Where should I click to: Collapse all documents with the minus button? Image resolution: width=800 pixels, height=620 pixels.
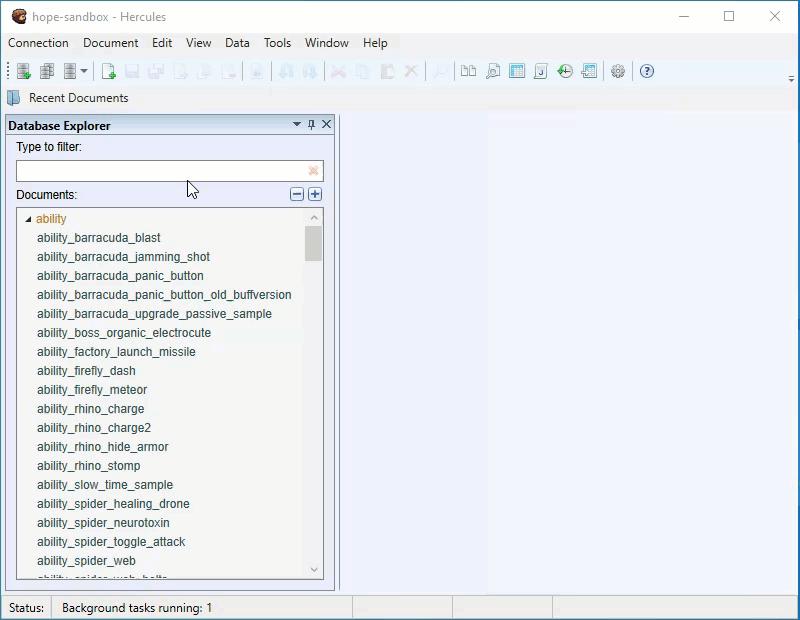point(297,194)
